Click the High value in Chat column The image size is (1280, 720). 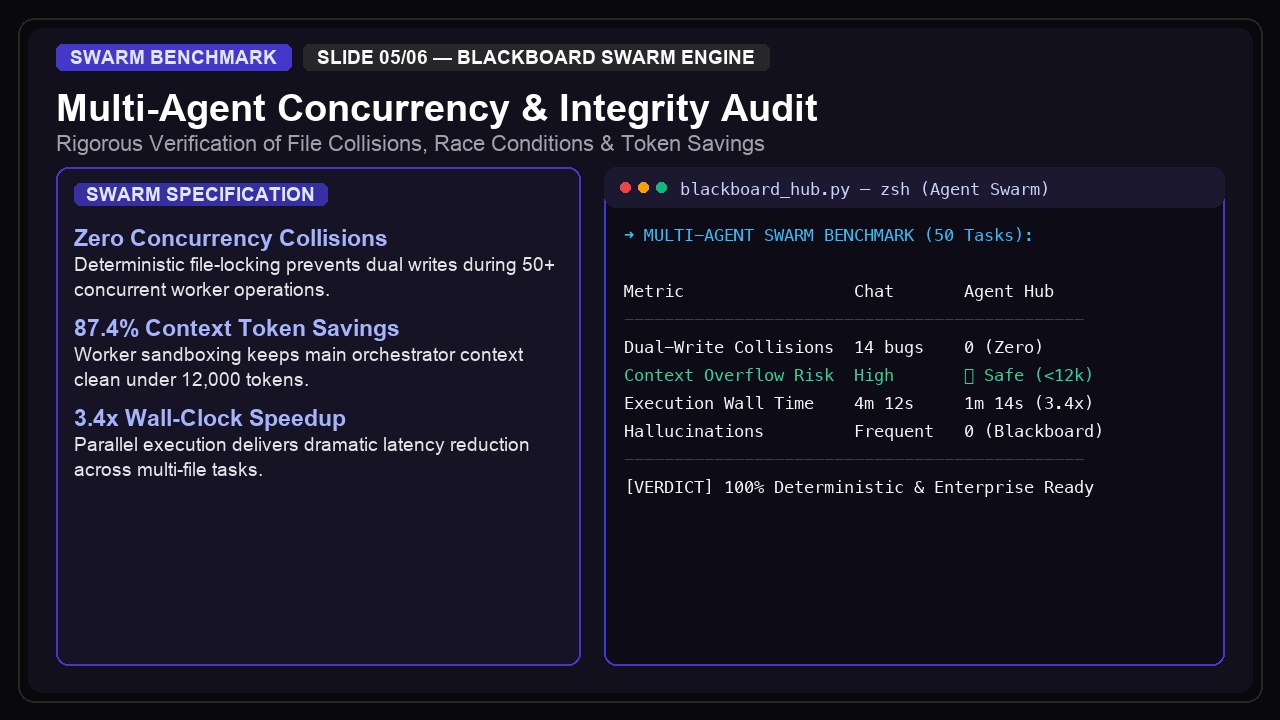click(x=874, y=375)
